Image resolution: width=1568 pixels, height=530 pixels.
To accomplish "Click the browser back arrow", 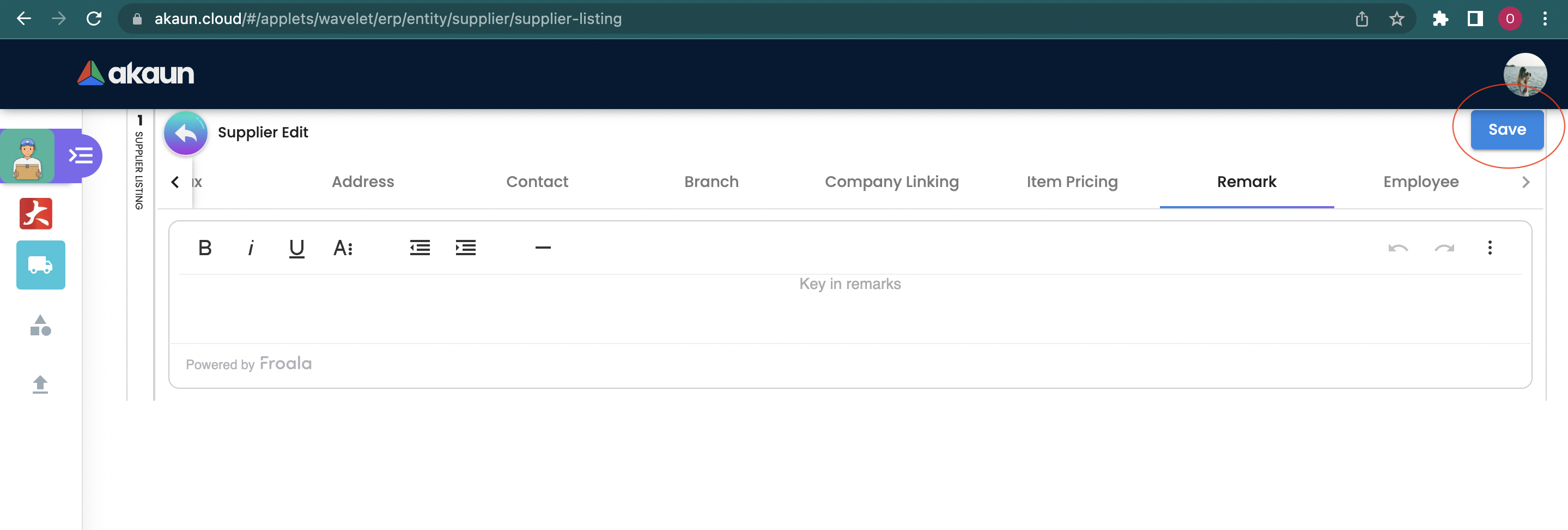I will 24,19.
